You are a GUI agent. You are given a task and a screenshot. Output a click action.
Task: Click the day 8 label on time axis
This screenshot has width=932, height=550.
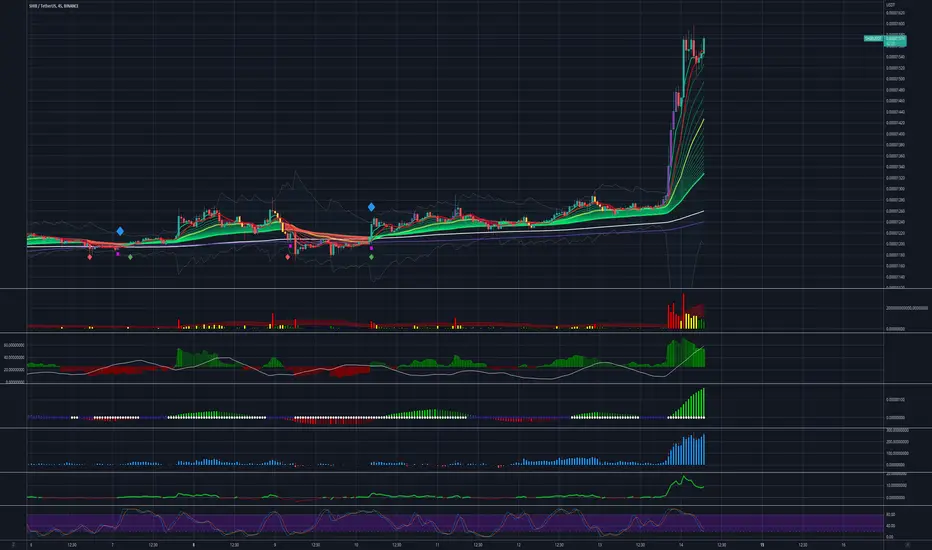click(x=193, y=545)
